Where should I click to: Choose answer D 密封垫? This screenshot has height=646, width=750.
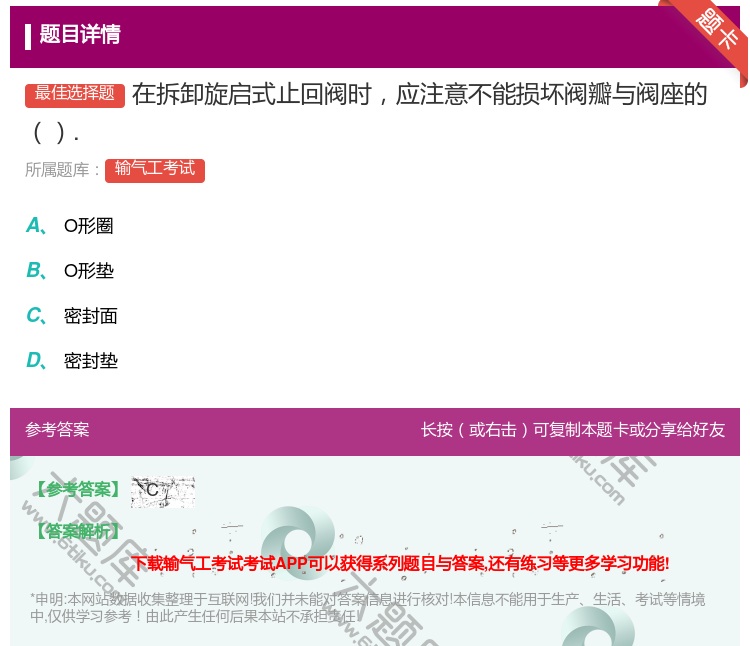click(72, 361)
